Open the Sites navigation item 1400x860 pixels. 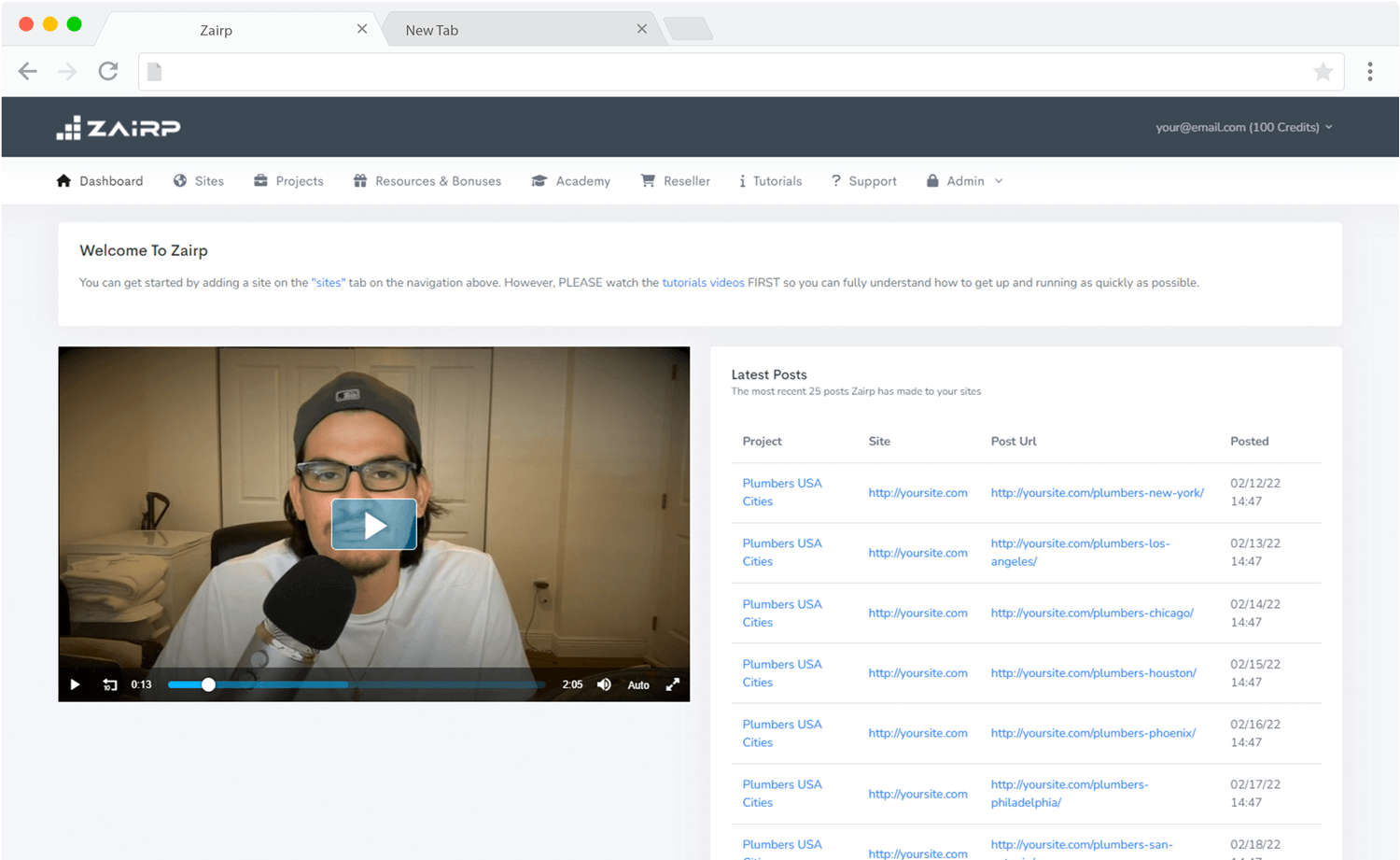pos(199,181)
